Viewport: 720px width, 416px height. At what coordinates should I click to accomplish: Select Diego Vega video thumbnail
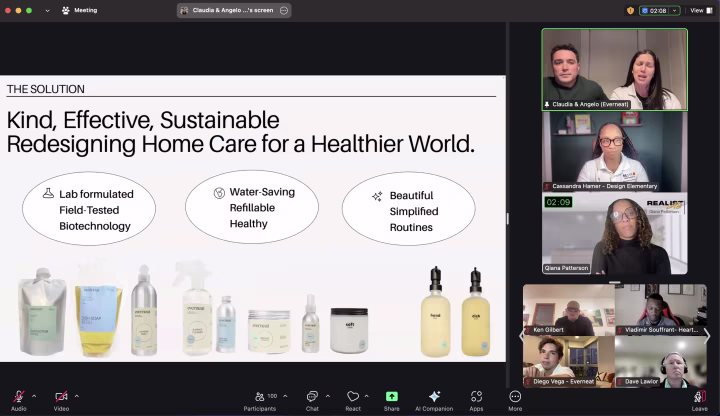point(569,361)
